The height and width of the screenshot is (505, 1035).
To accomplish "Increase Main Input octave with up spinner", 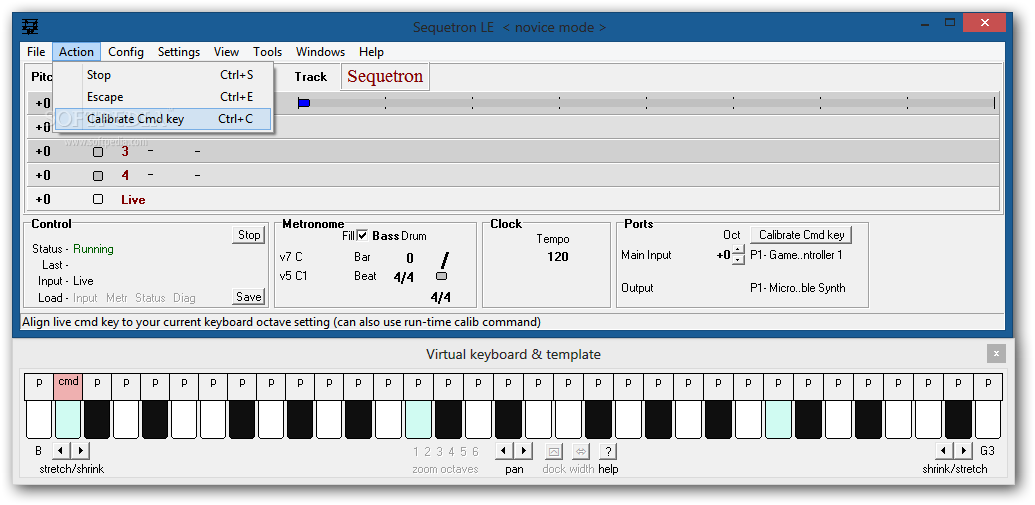I will point(738,250).
